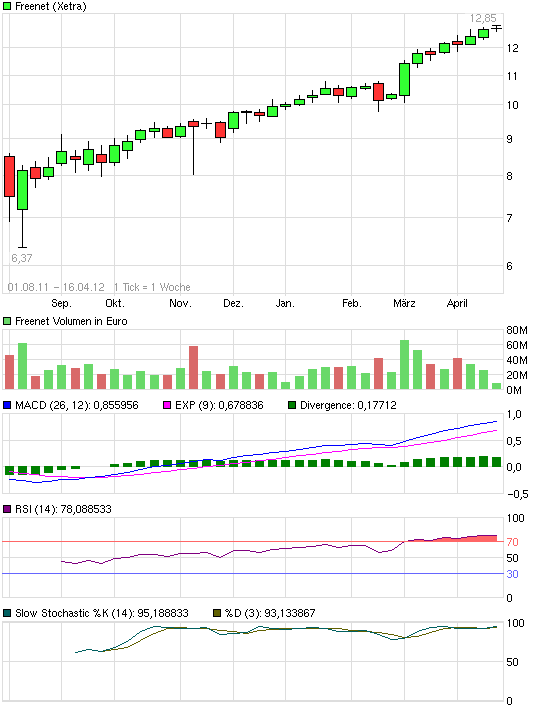
Task: Click the MACD axis label -0,5
Action: (x=517, y=494)
